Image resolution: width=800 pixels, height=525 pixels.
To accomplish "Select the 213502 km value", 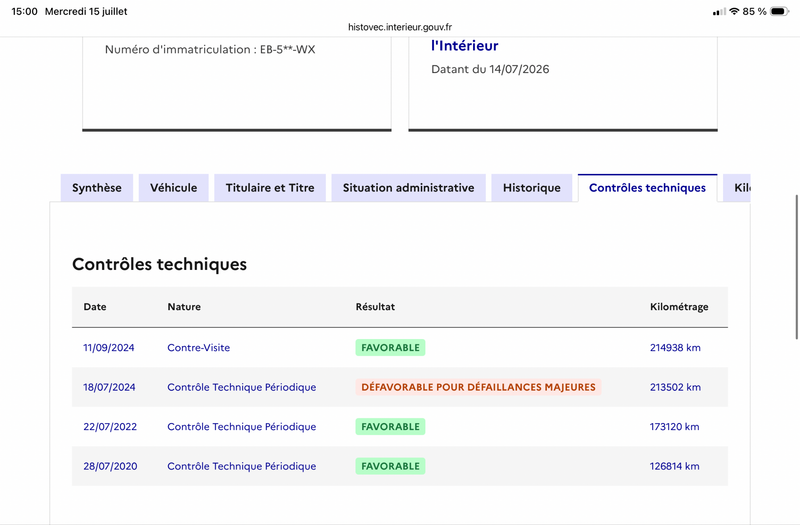I will pos(675,387).
